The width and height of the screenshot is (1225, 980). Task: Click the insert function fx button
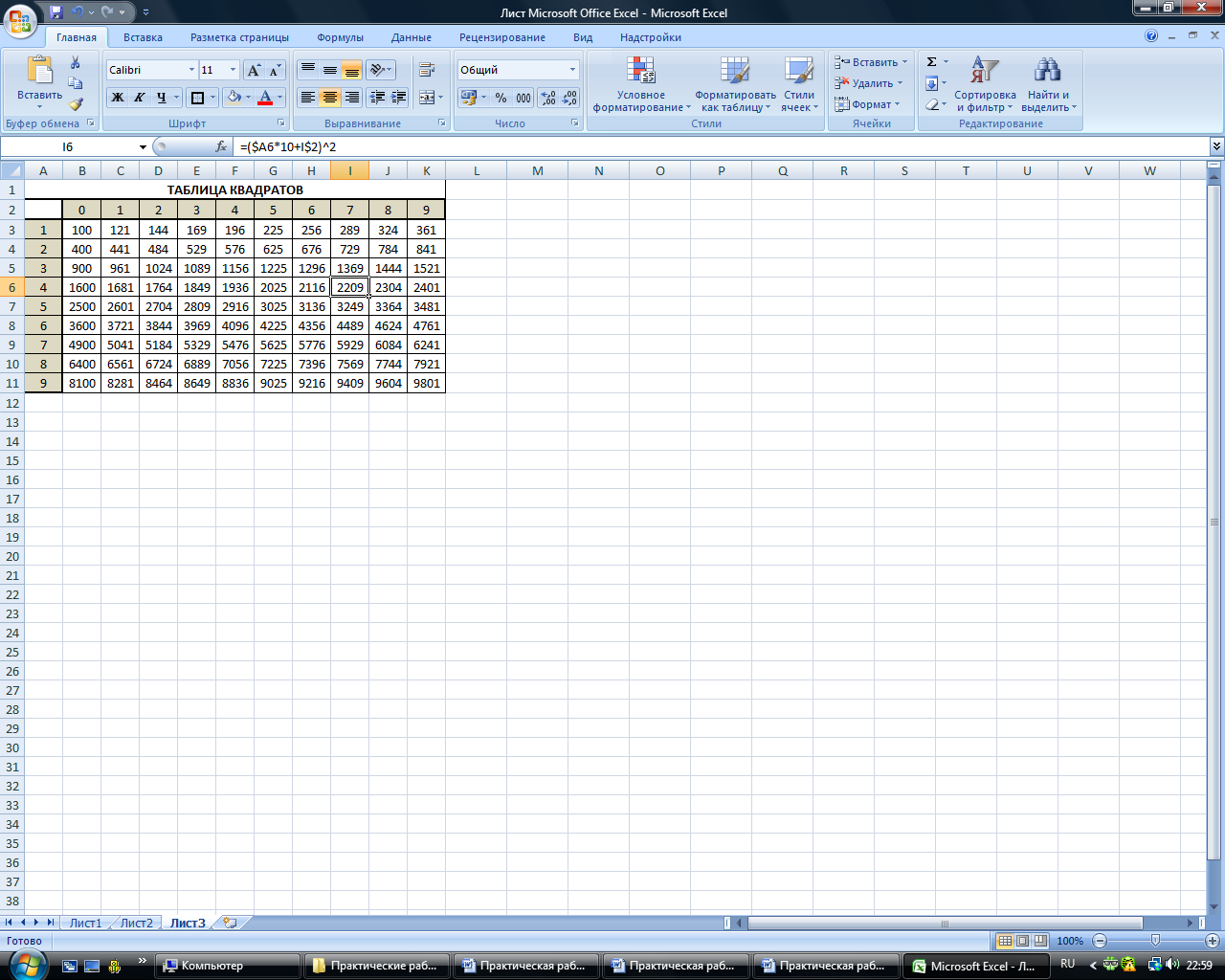221,147
